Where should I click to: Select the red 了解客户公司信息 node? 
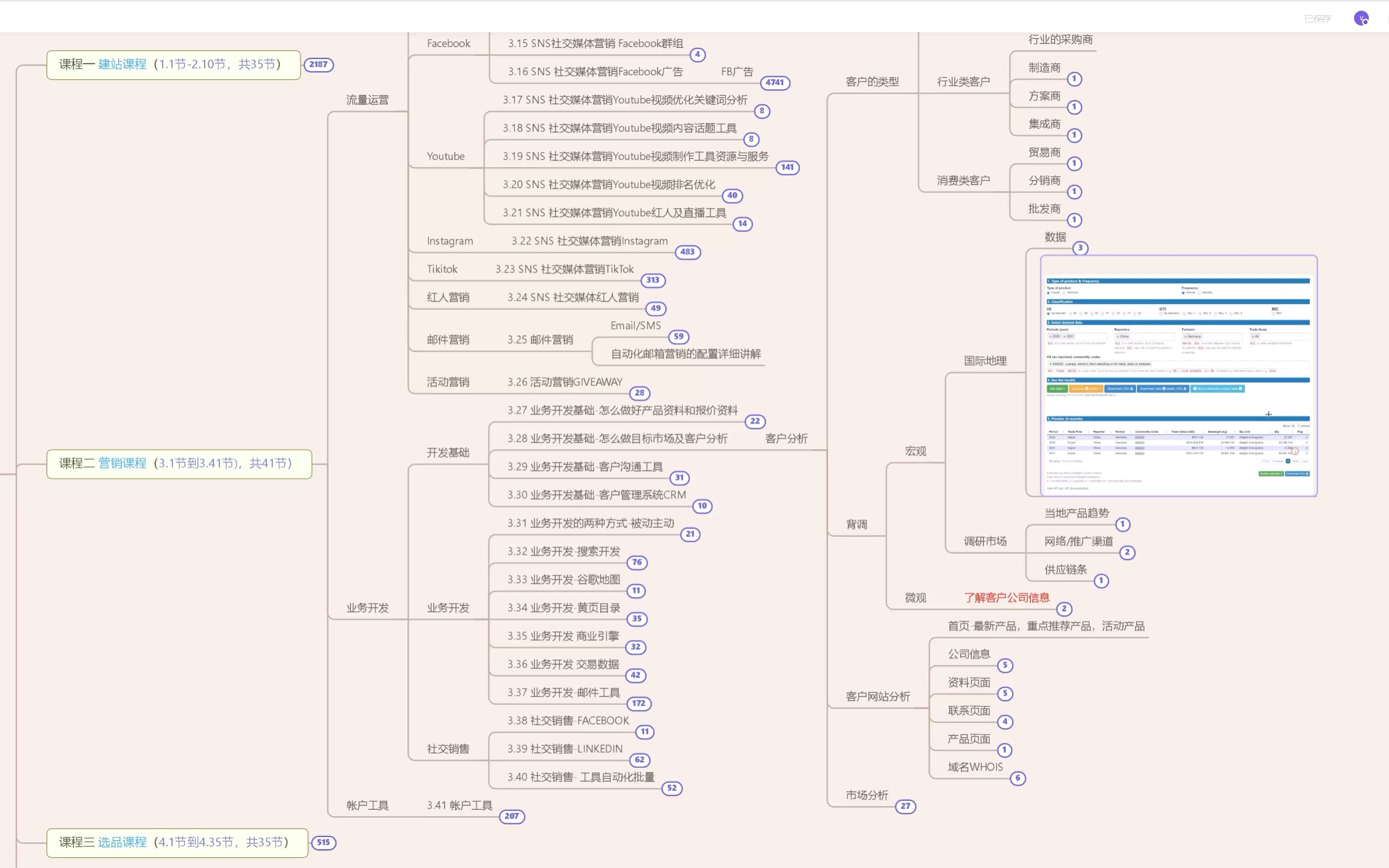click(1007, 598)
